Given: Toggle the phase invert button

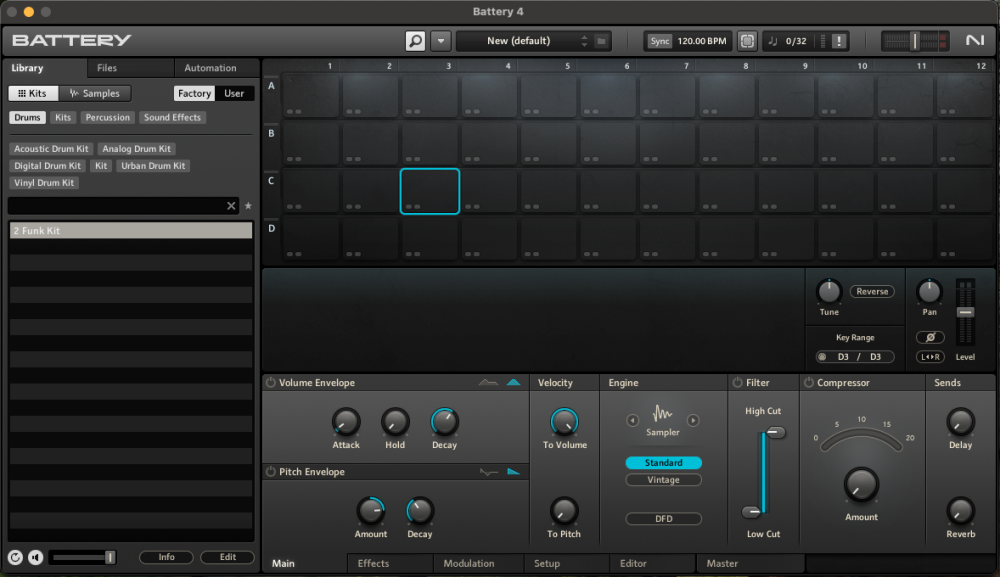Looking at the screenshot, I should [930, 337].
